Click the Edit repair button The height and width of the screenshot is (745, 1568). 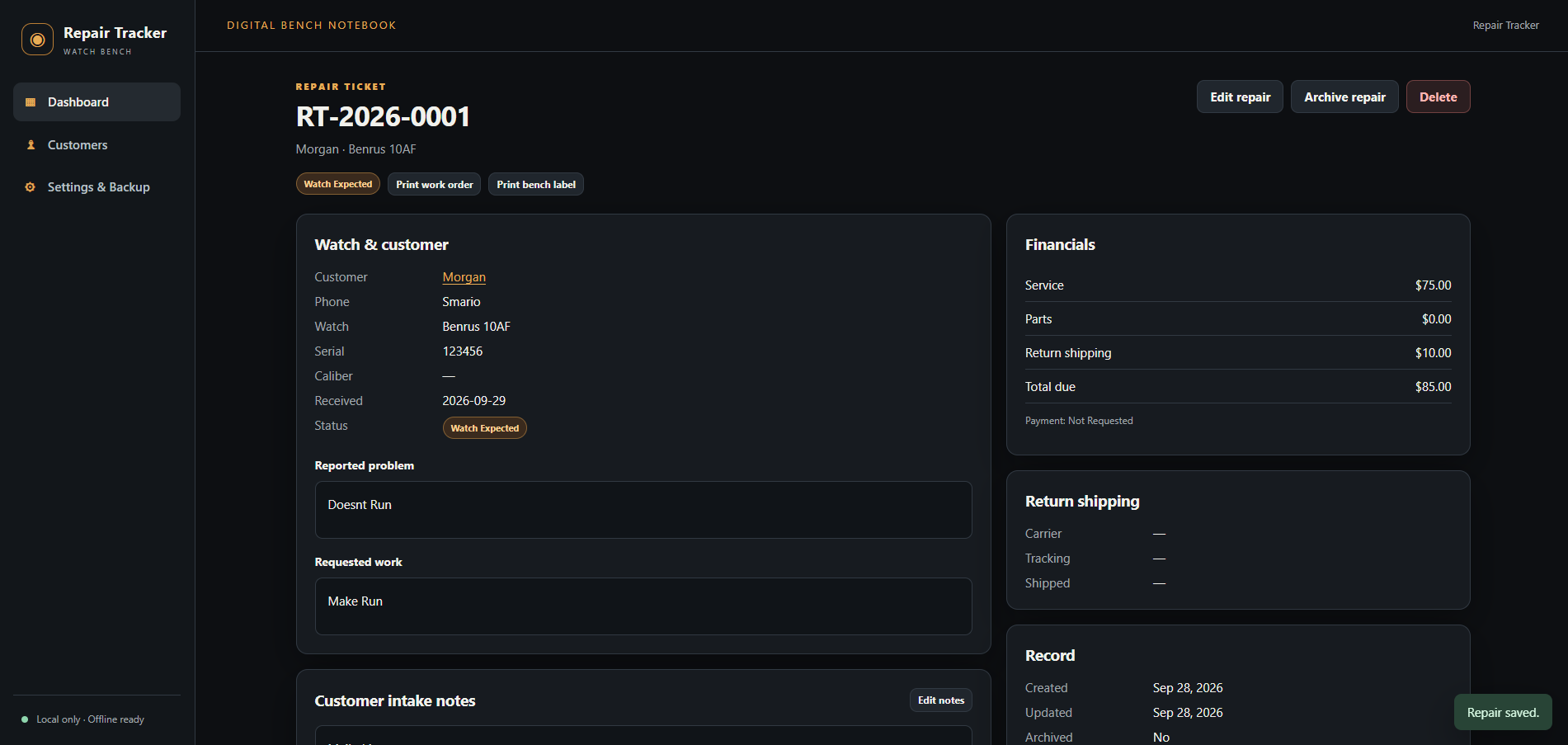pyautogui.click(x=1240, y=97)
